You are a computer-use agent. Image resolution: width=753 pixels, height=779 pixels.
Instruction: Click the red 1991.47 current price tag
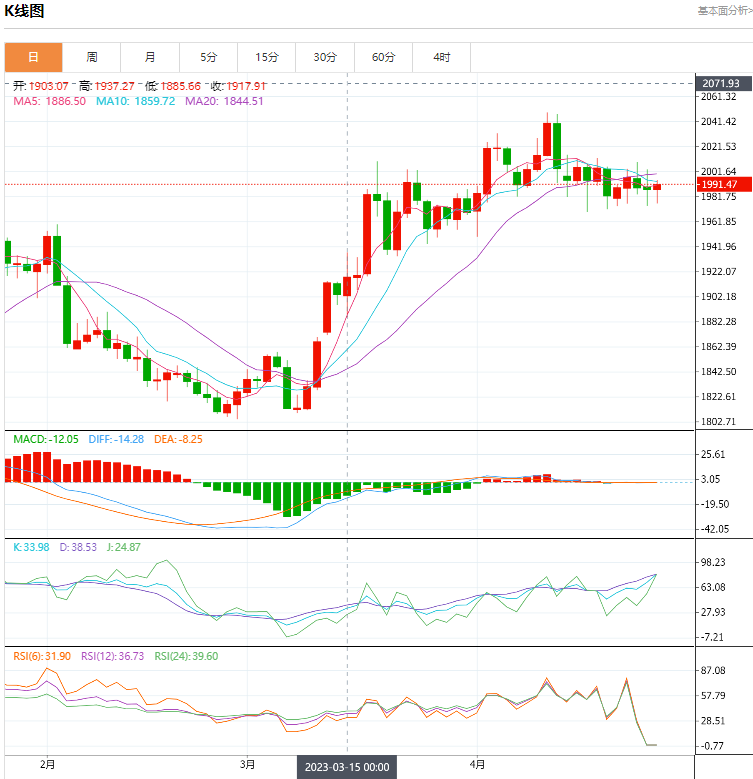coord(724,184)
